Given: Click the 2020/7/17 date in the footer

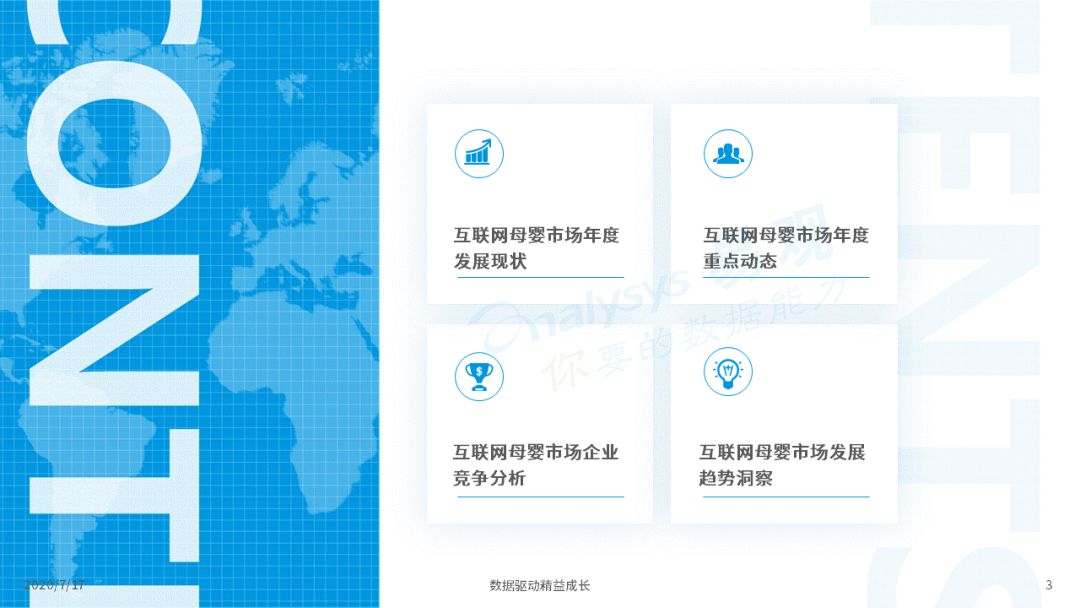Looking at the screenshot, I should point(54,585).
